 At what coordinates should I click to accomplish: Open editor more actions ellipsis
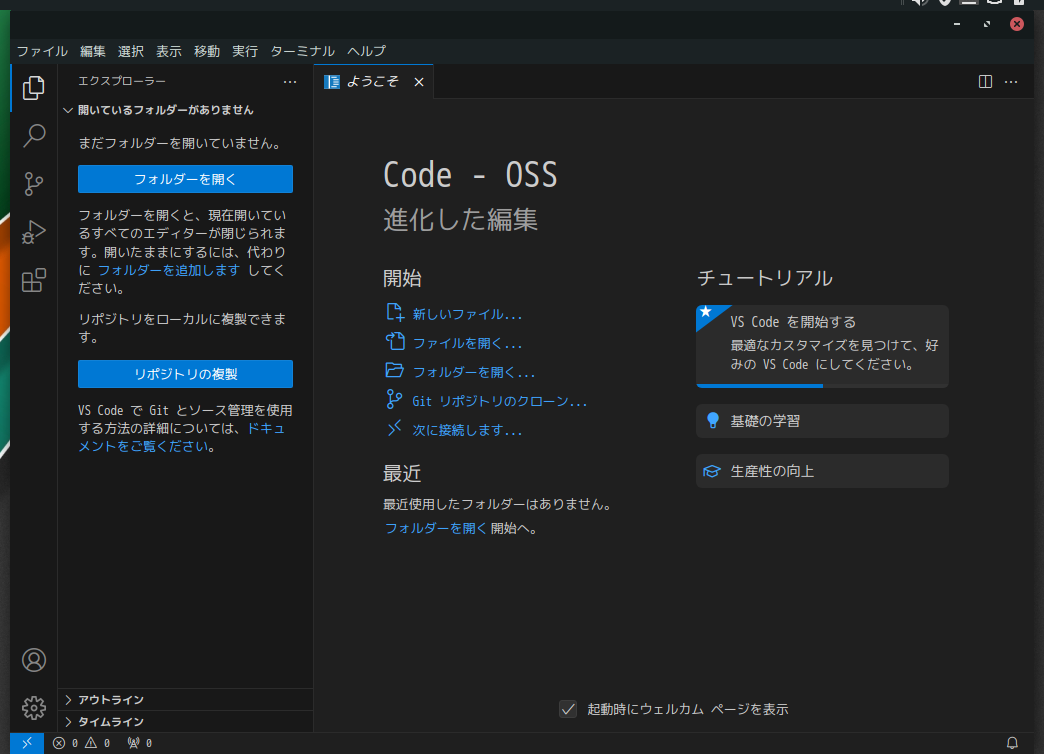[x=1011, y=81]
